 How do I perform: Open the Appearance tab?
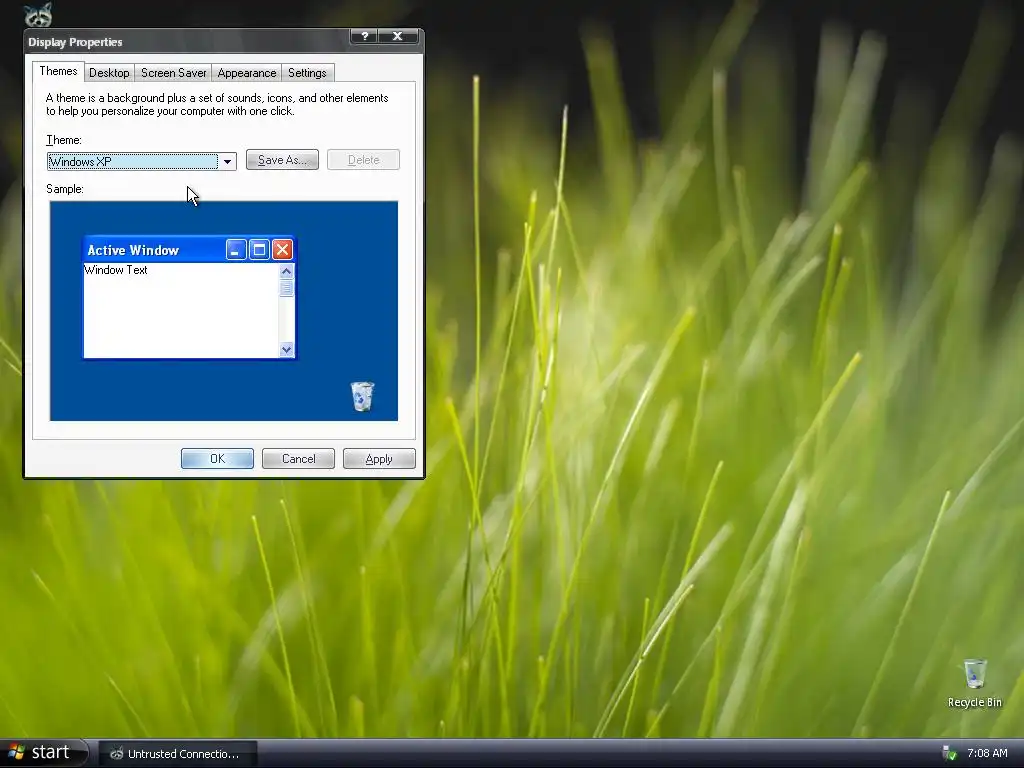click(x=246, y=73)
